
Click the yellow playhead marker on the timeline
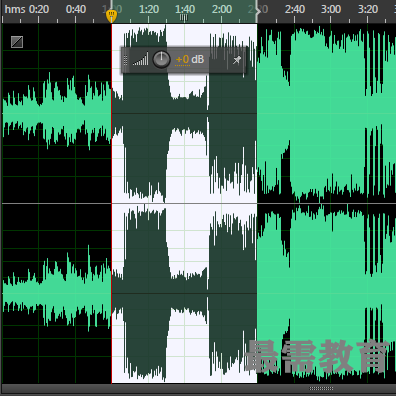click(111, 16)
